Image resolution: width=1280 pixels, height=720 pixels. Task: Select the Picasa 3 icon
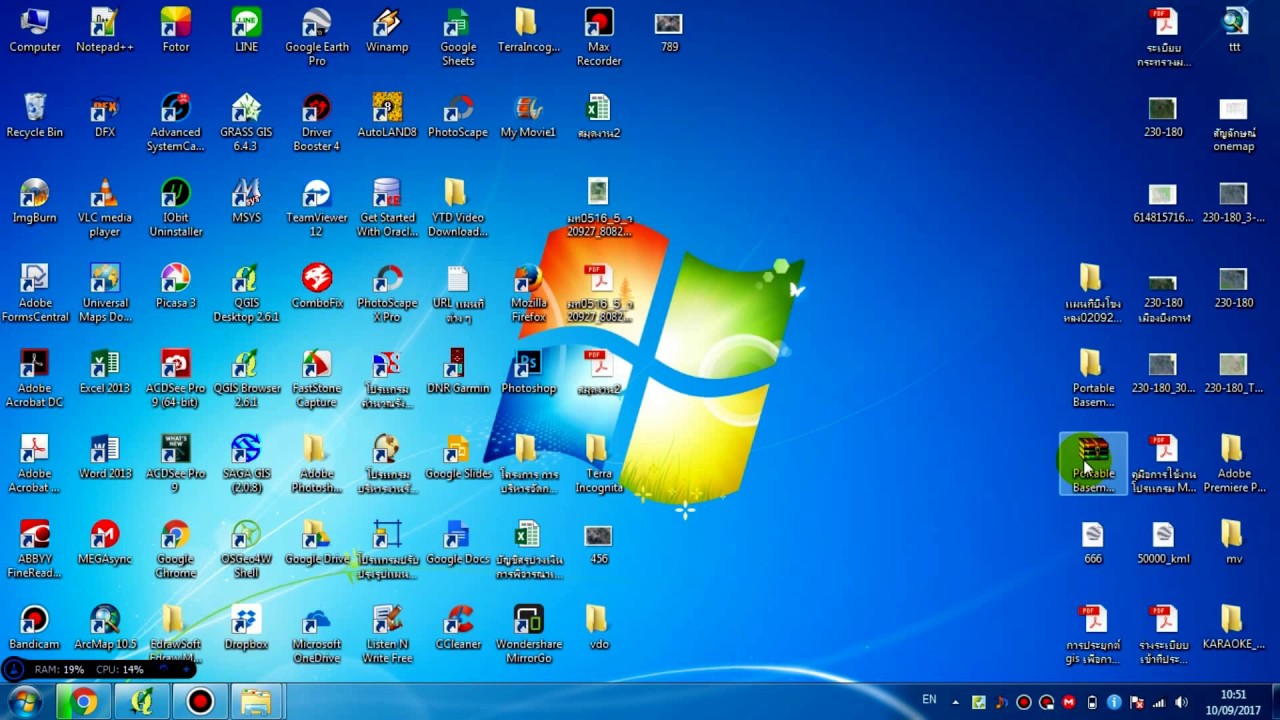click(176, 286)
